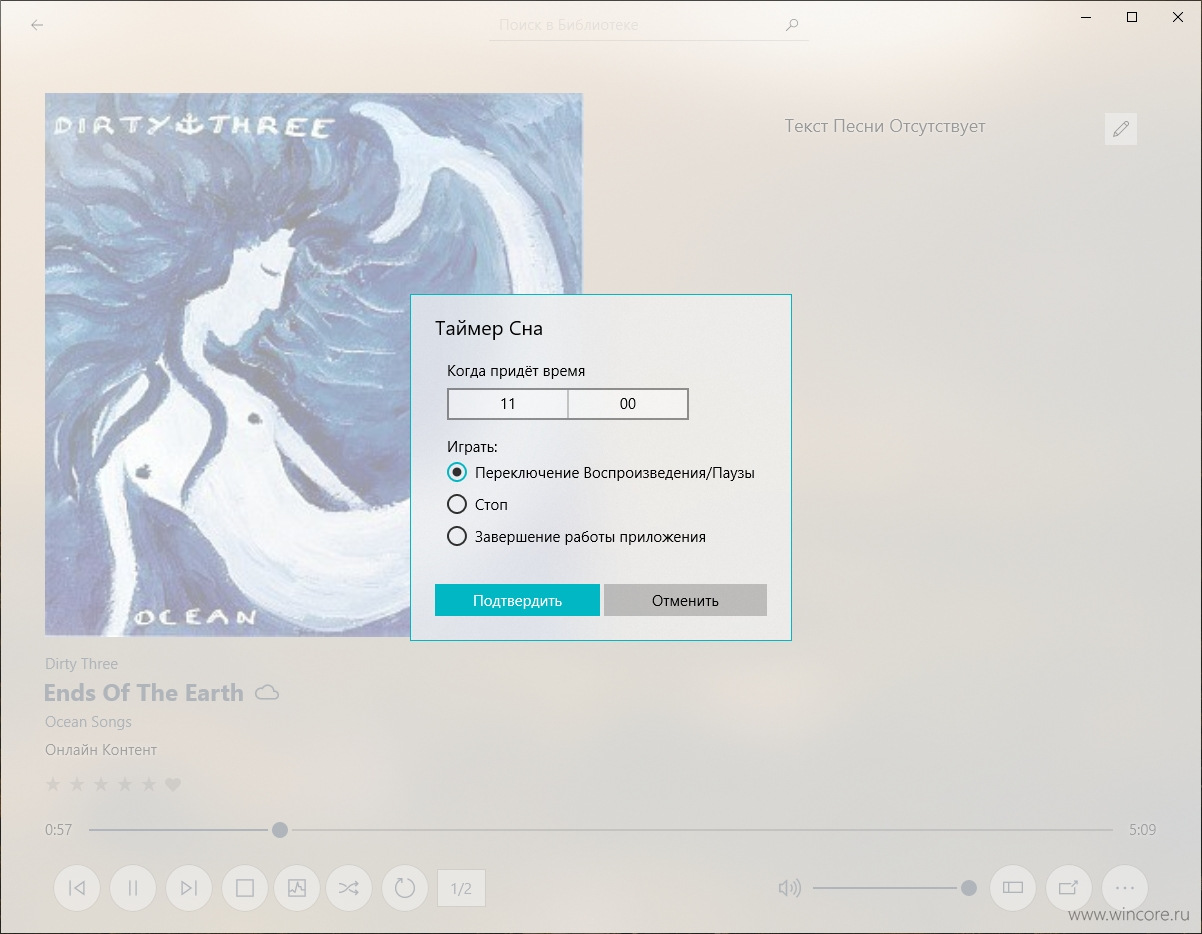Click the Dirty Three artist name
The width and height of the screenshot is (1202, 934).
(x=81, y=664)
